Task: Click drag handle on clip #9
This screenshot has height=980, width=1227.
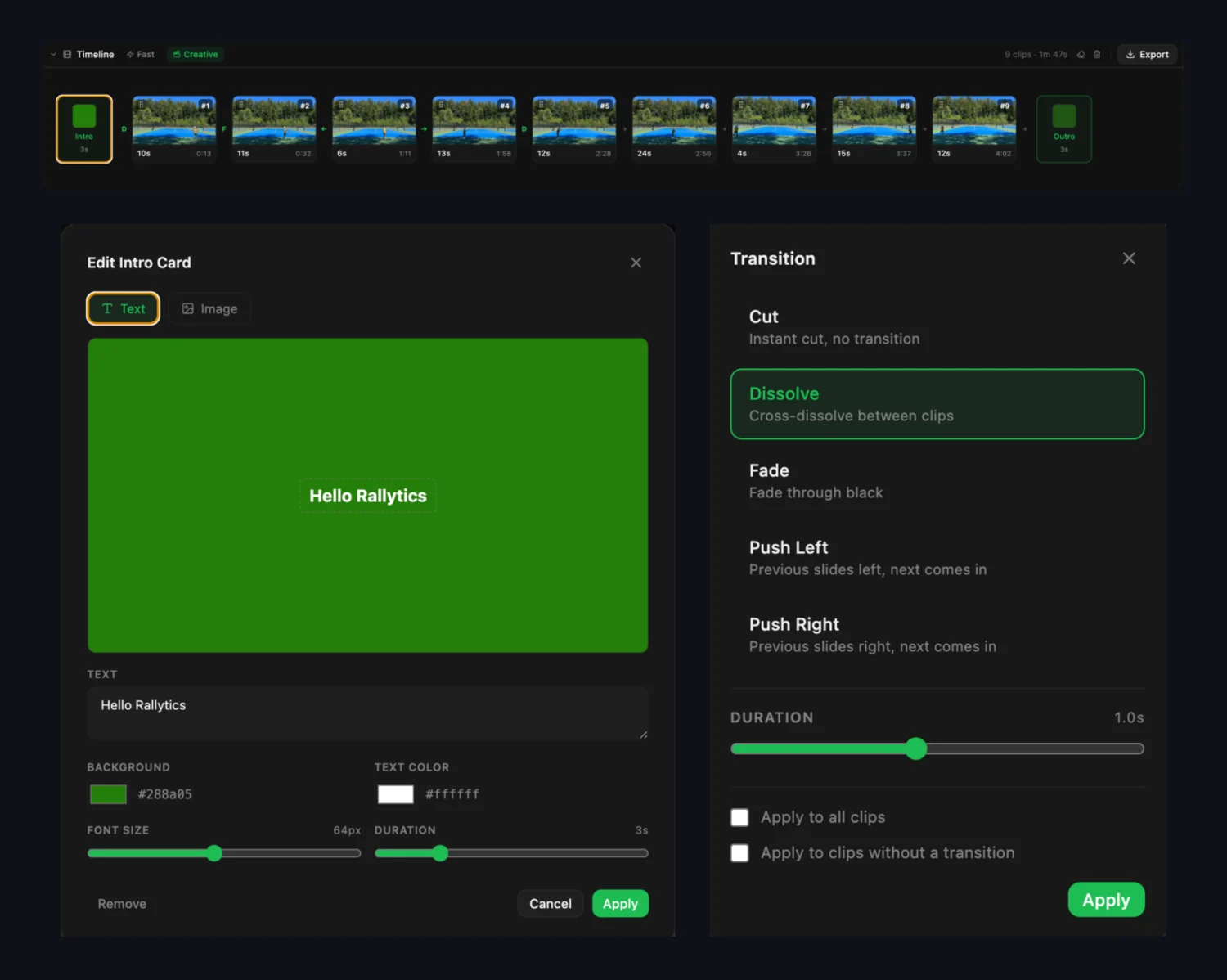Action: [941, 105]
